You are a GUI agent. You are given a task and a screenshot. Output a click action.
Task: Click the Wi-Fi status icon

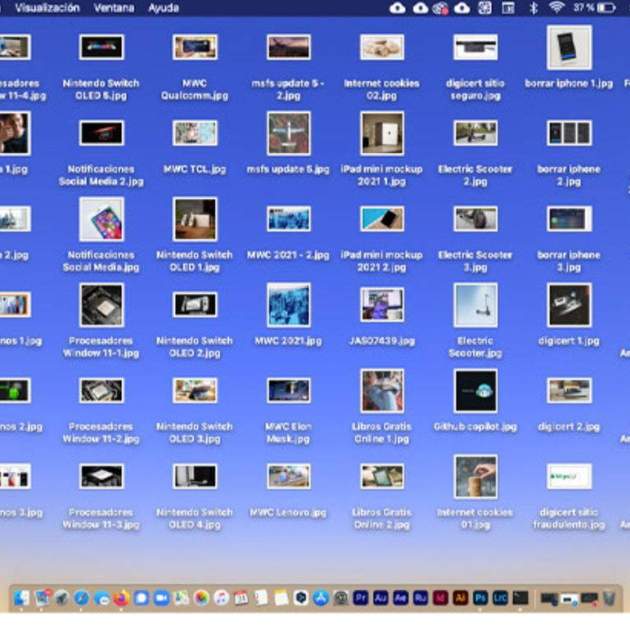556,8
